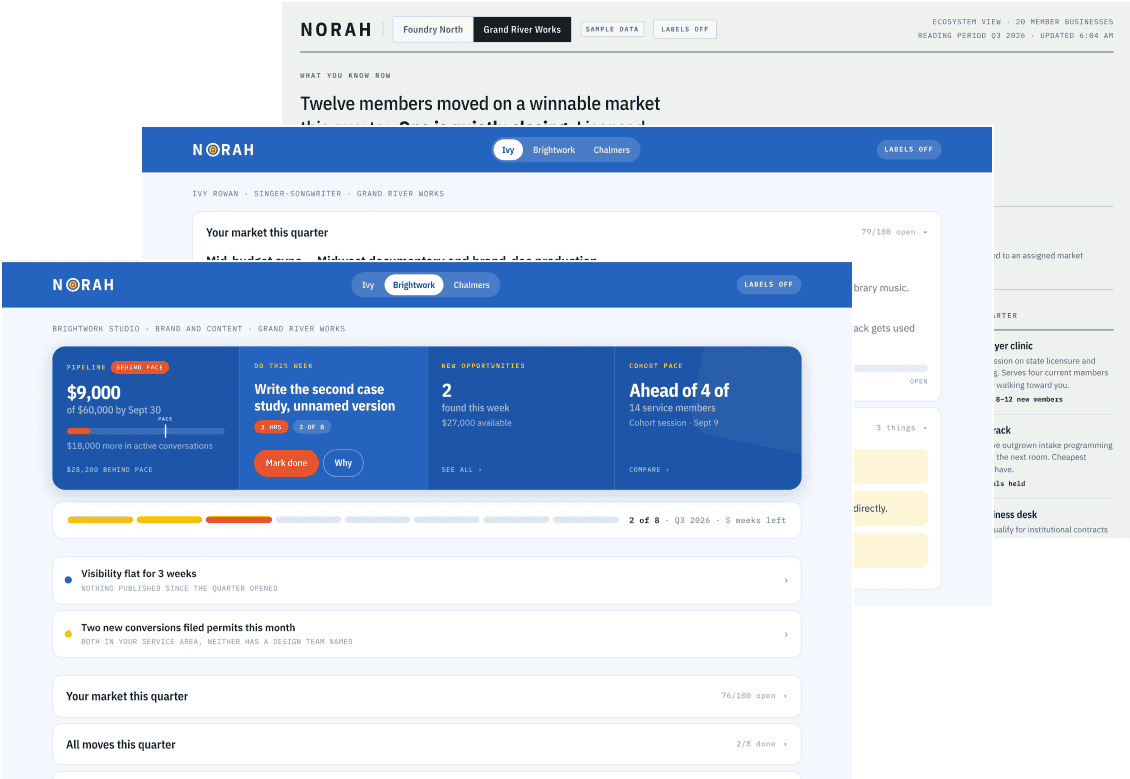This screenshot has height=779, width=1130.
Task: Open the COMPARE cohort pace link
Action: [649, 470]
